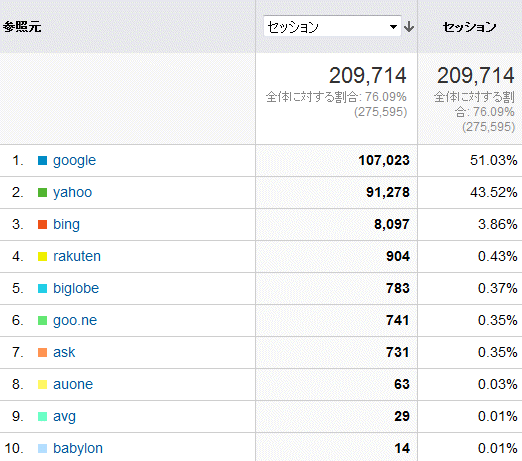
Task: Click the light green swatch beside goo.ne
Action: (x=42, y=321)
